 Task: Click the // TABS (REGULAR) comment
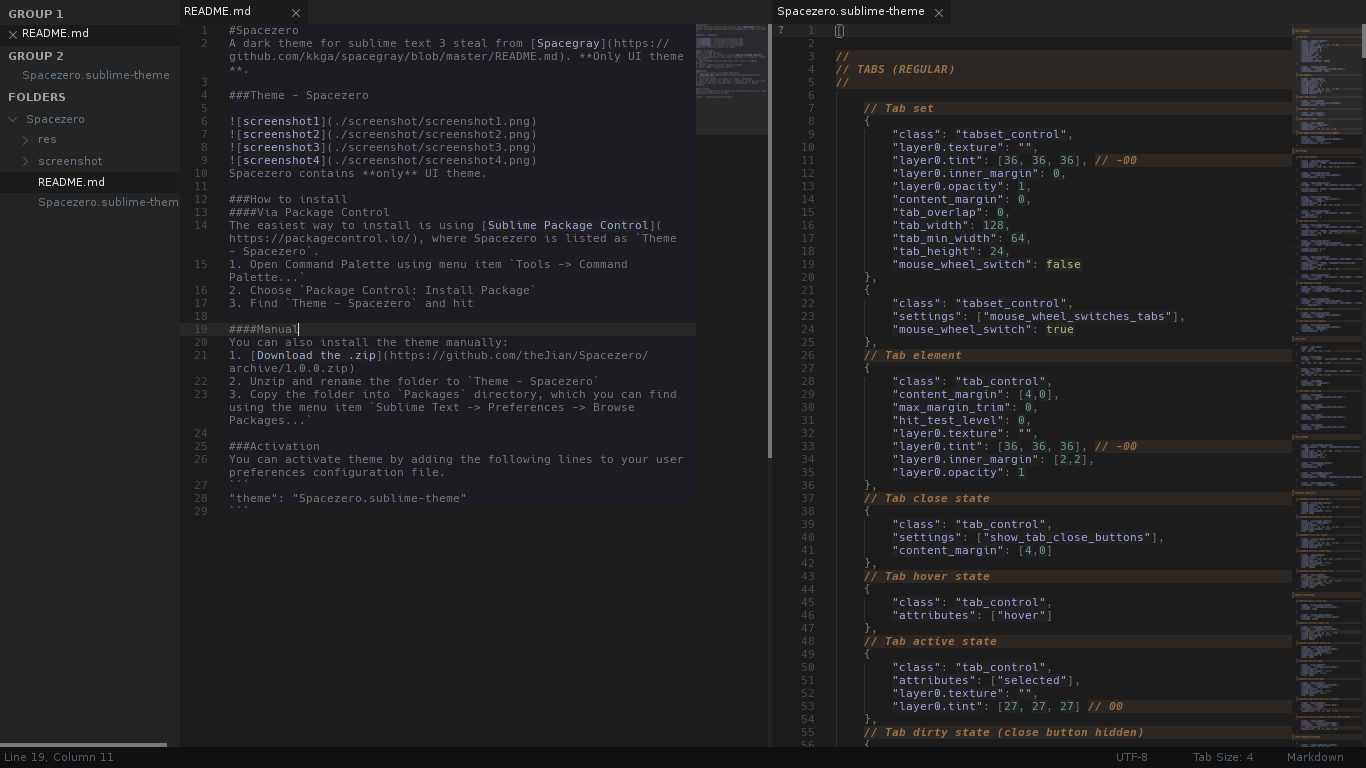[895, 69]
